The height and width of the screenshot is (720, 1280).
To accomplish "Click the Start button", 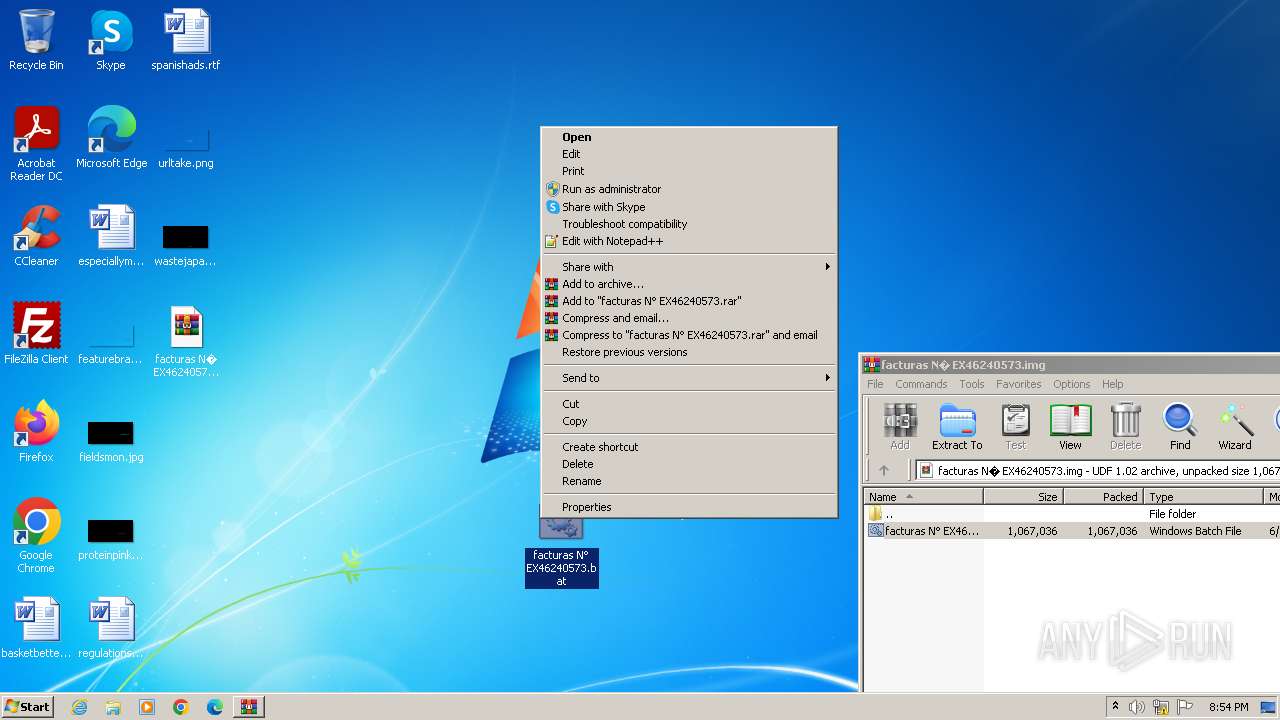I will (x=27, y=707).
